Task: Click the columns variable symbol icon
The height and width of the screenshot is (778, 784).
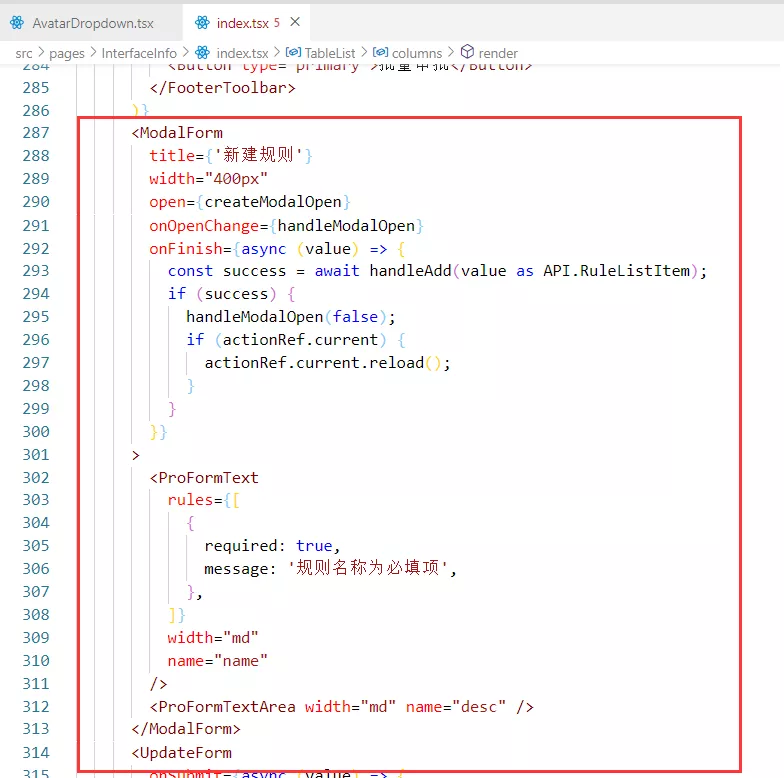Action: tap(380, 52)
